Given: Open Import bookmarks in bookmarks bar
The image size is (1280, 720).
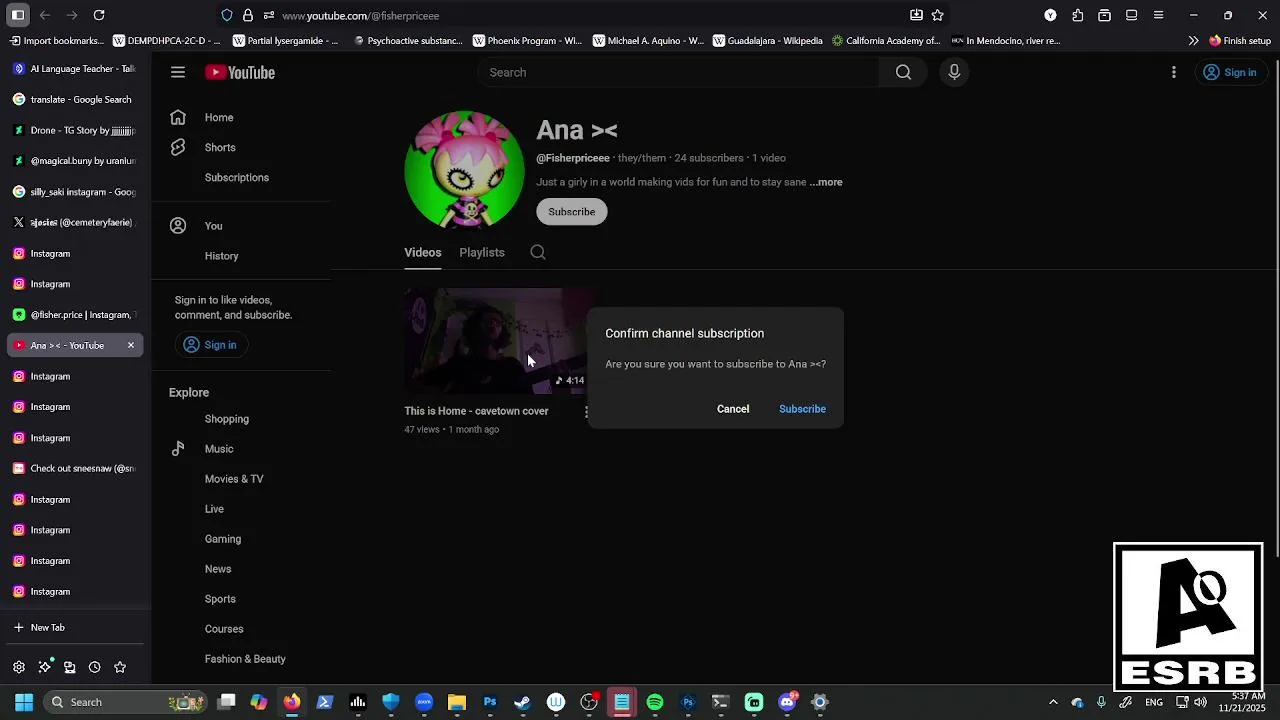Looking at the screenshot, I should click(56, 41).
